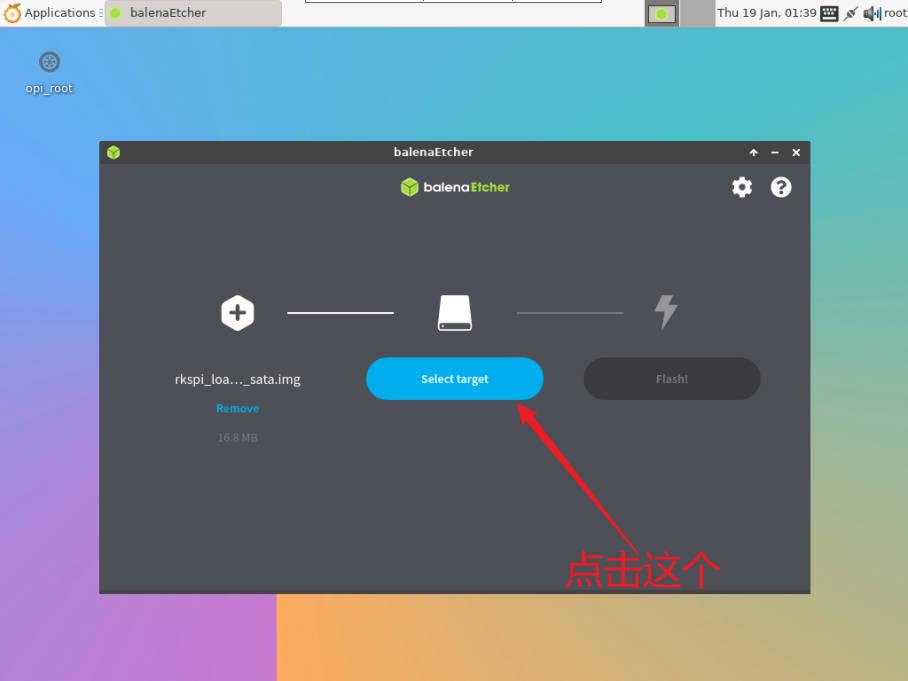
Task: Click the workspace switcher active workspace
Action: point(662,13)
